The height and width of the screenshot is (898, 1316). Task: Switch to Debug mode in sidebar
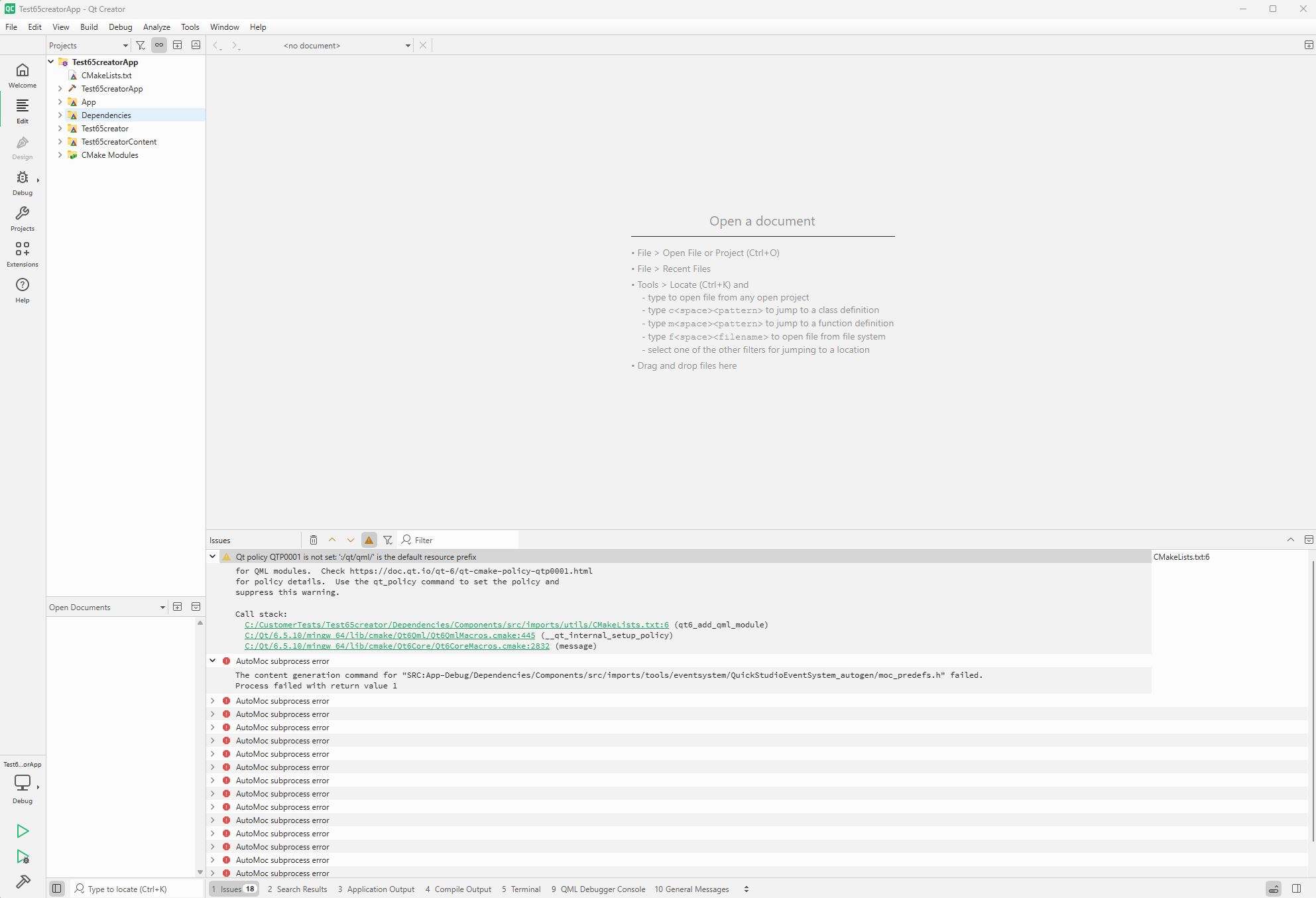point(23,183)
